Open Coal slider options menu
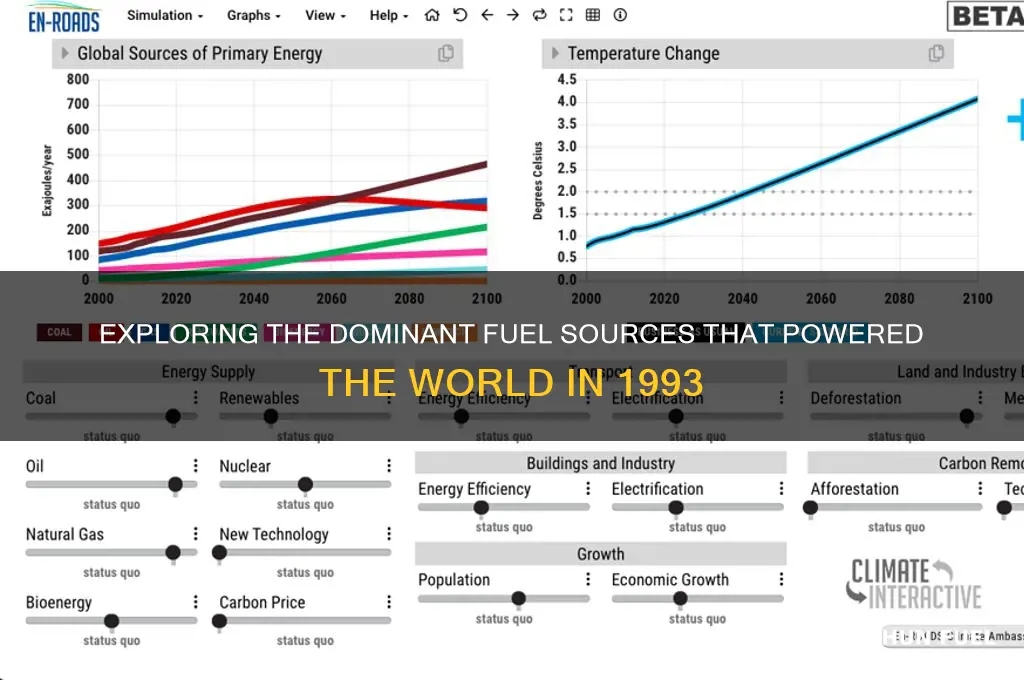The image size is (1024, 680). point(195,397)
